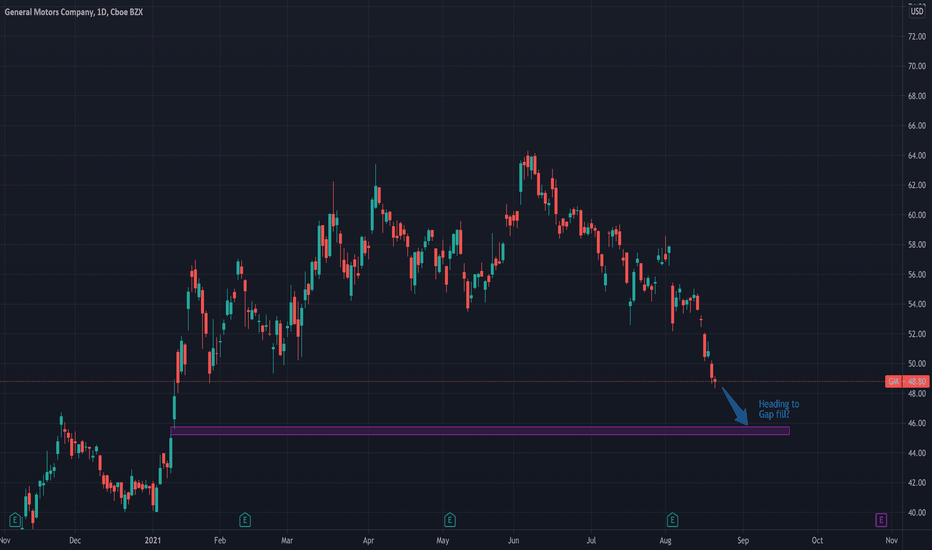This screenshot has width=932, height=550.
Task: Open the February earnings E marker
Action: pyautogui.click(x=245, y=520)
